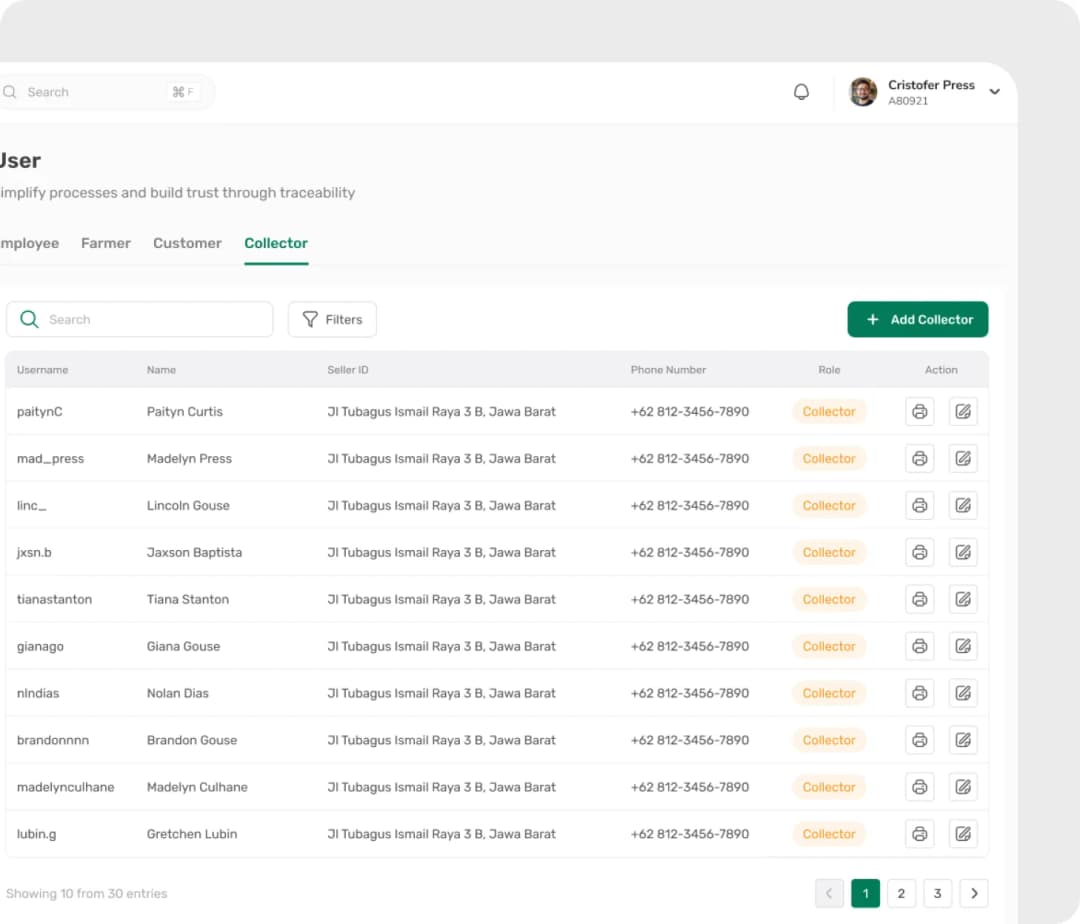This screenshot has width=1080, height=924.
Task: Click Lincoln Gouse's phone number
Action: click(689, 505)
